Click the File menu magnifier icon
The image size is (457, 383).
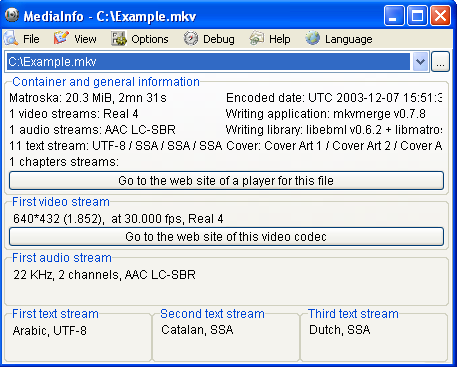[11, 39]
